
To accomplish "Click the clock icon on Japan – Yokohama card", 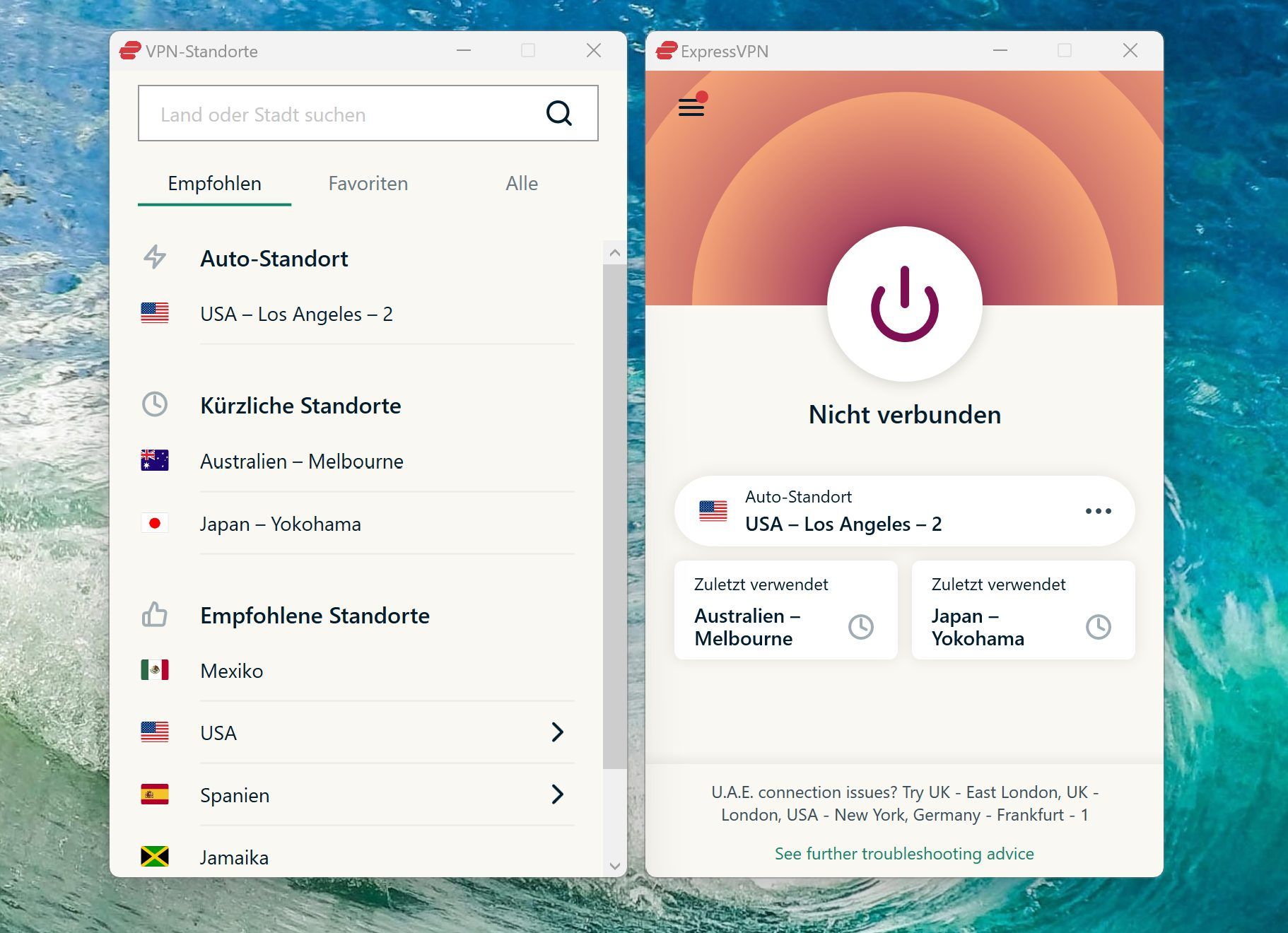I will click(1099, 627).
